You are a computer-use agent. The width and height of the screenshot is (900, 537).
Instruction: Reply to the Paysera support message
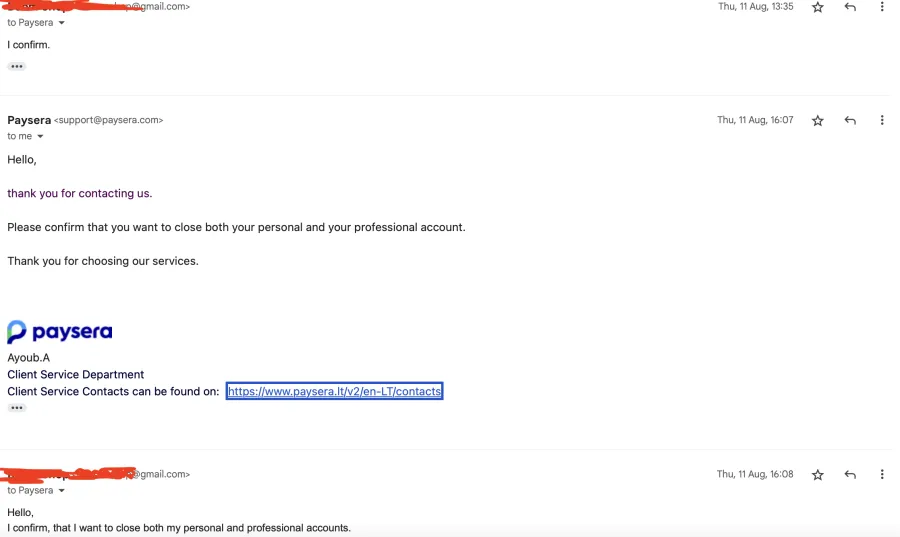click(x=850, y=120)
